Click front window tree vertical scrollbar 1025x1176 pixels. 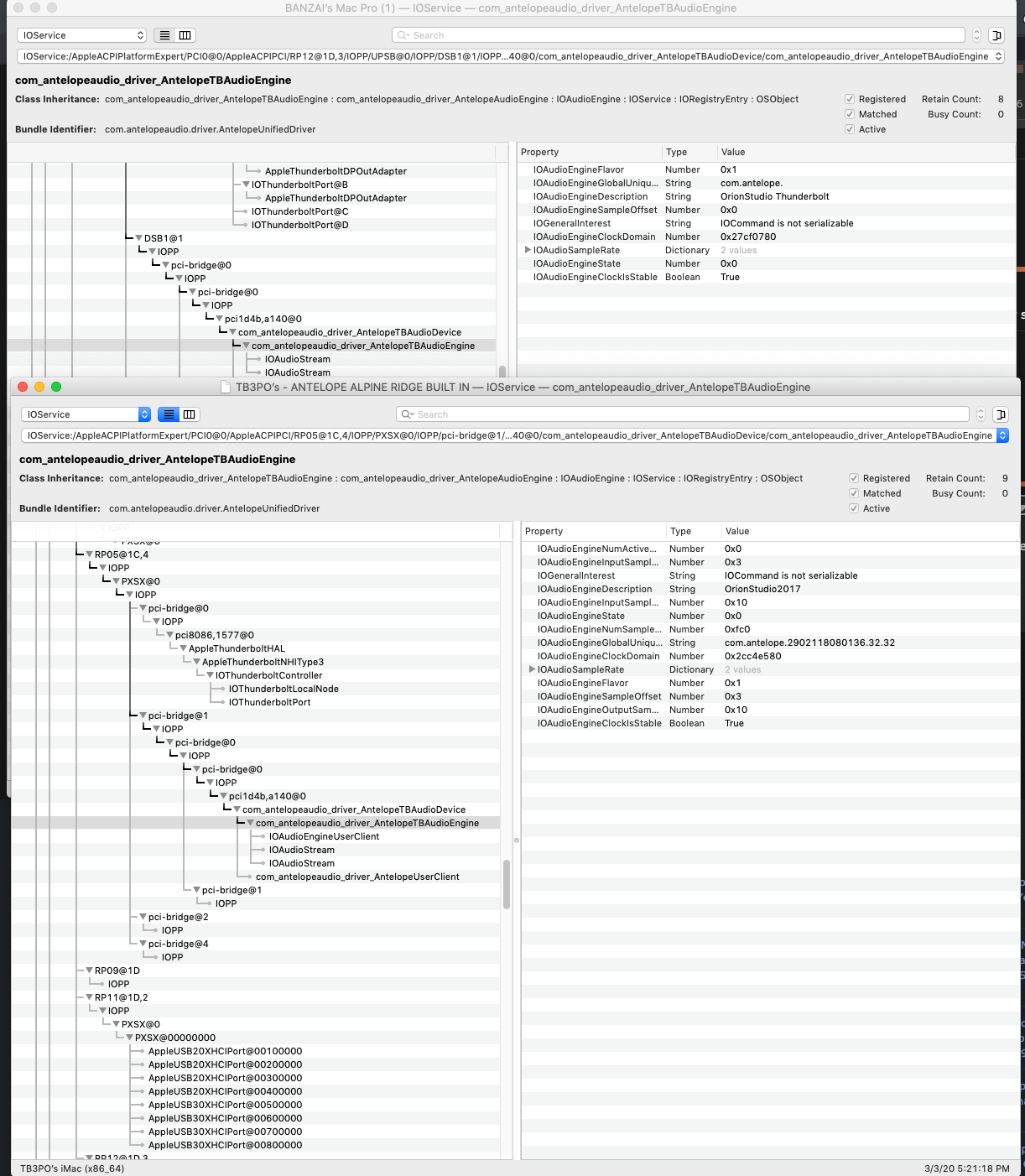pos(507,884)
